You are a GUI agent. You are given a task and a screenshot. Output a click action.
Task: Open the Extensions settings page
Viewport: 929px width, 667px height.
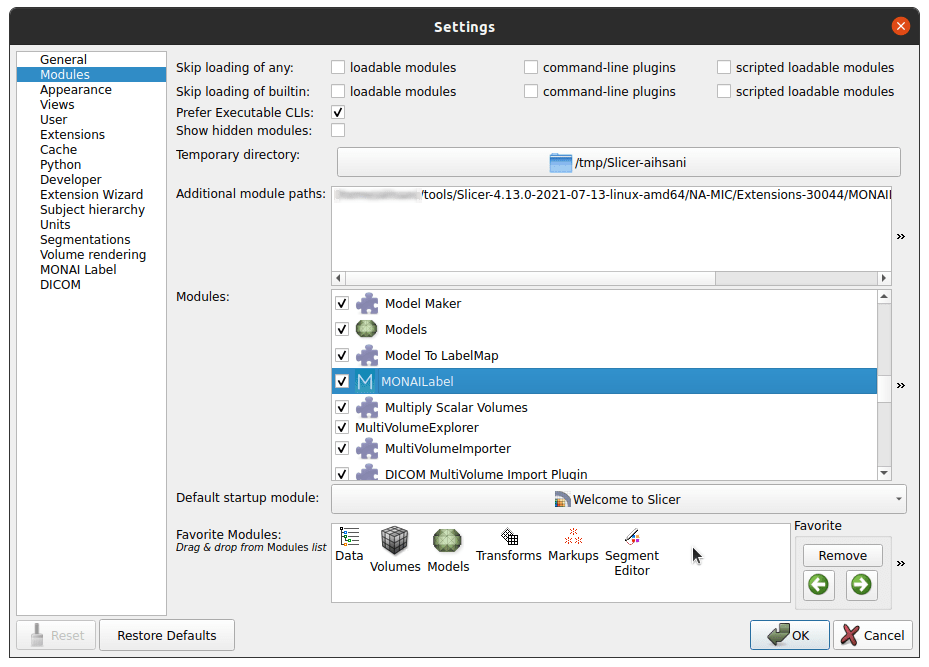(x=72, y=134)
